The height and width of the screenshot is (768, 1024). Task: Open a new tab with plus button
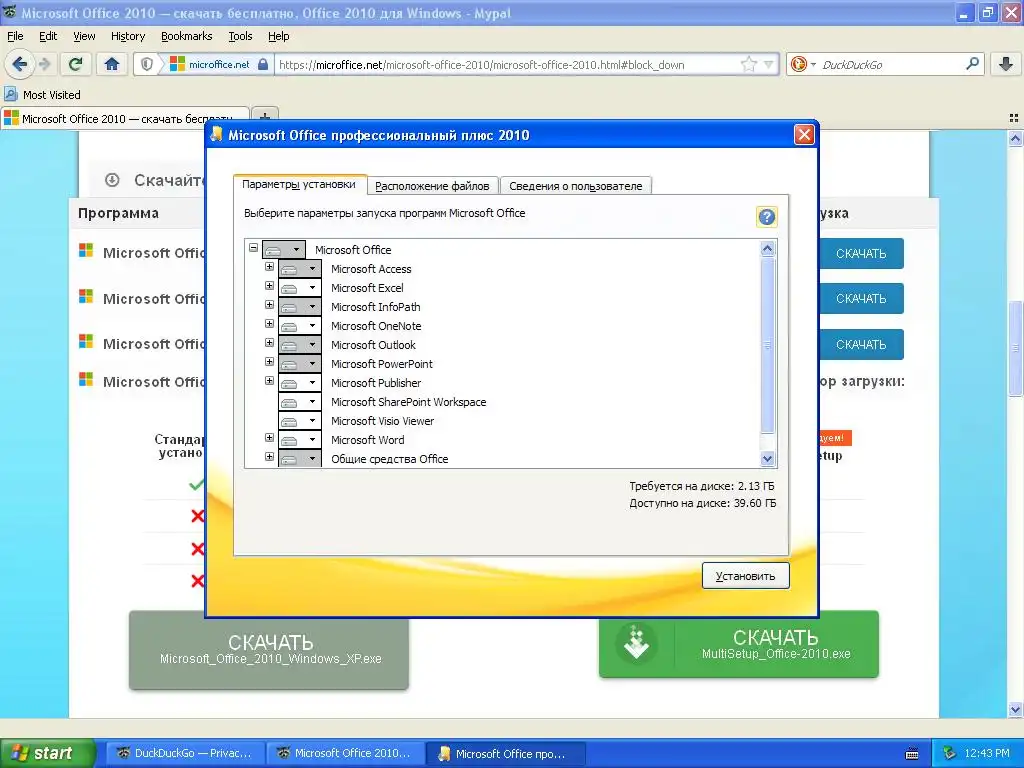point(265,116)
